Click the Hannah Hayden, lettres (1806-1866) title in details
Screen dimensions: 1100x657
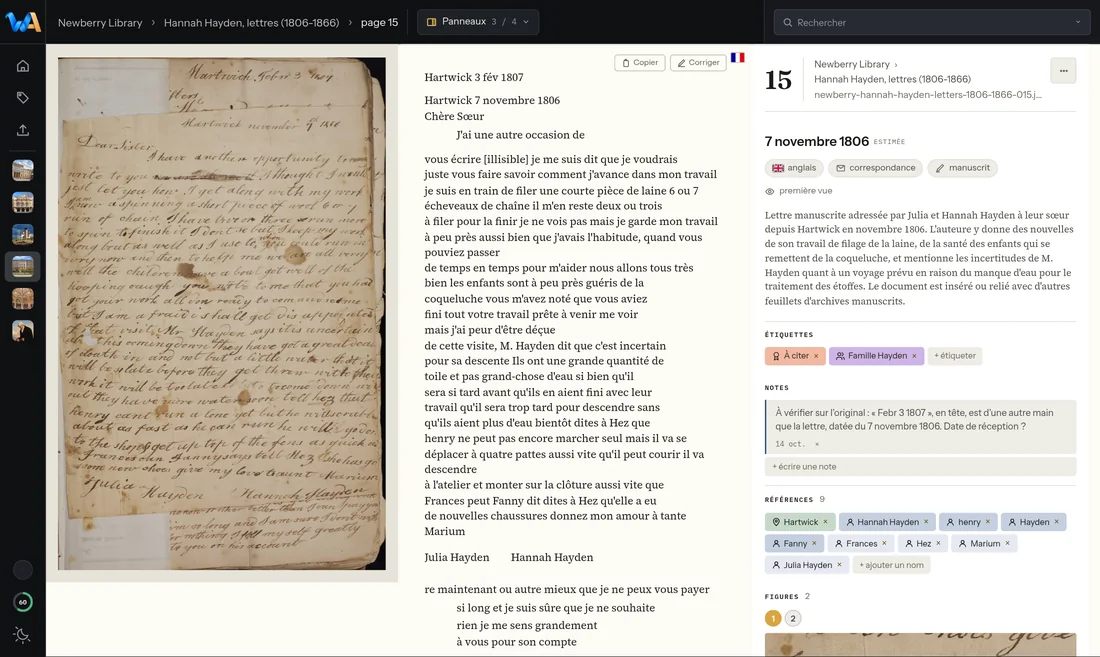(892, 79)
